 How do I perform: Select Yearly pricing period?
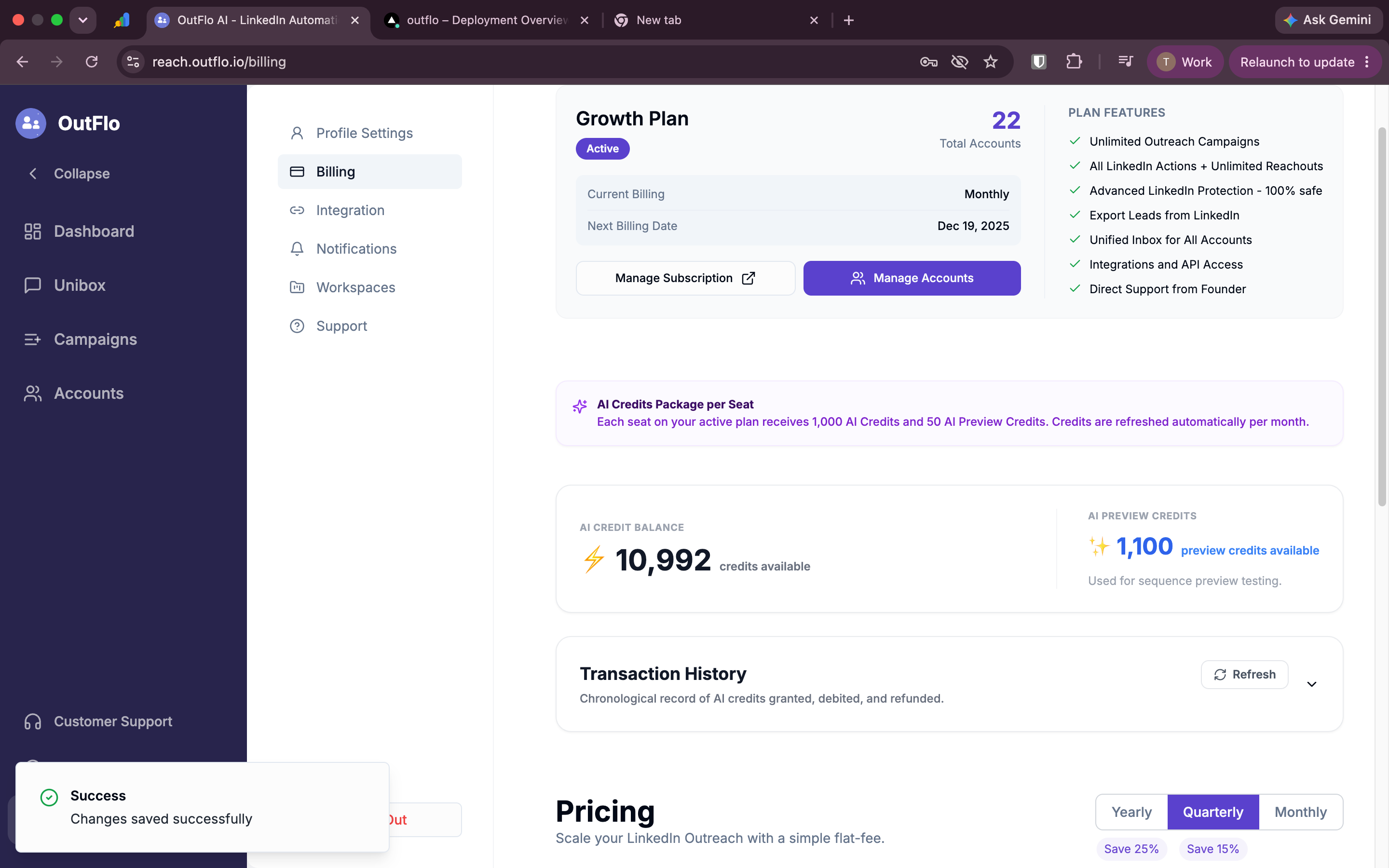[x=1131, y=813]
